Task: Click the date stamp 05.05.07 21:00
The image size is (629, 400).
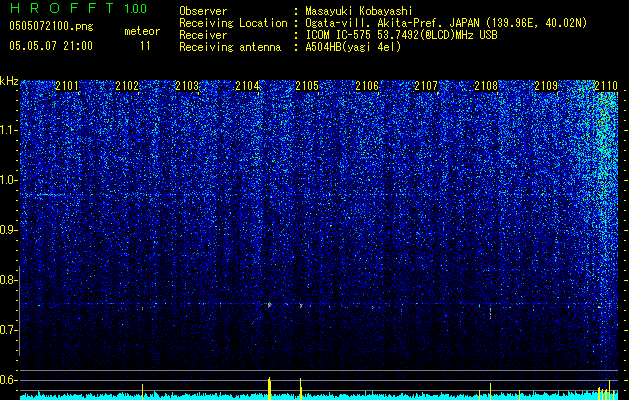Action: pyautogui.click(x=51, y=46)
